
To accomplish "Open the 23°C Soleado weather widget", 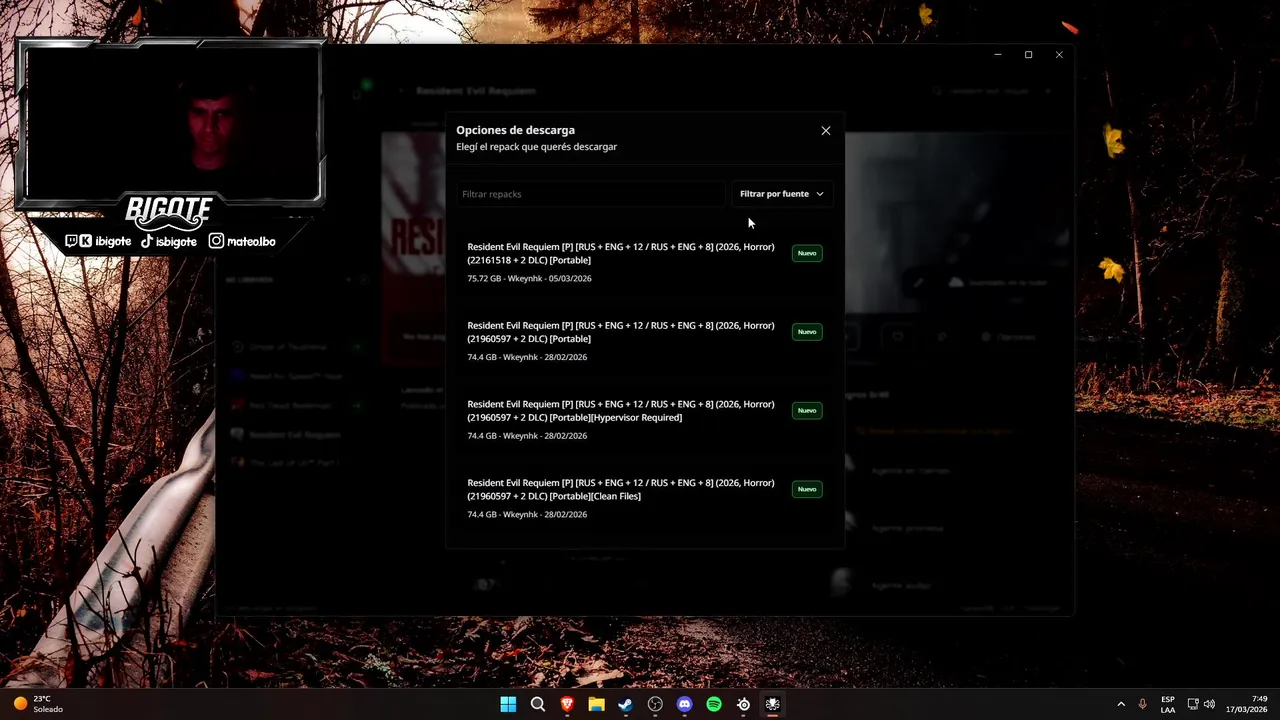I will pyautogui.click(x=38, y=704).
